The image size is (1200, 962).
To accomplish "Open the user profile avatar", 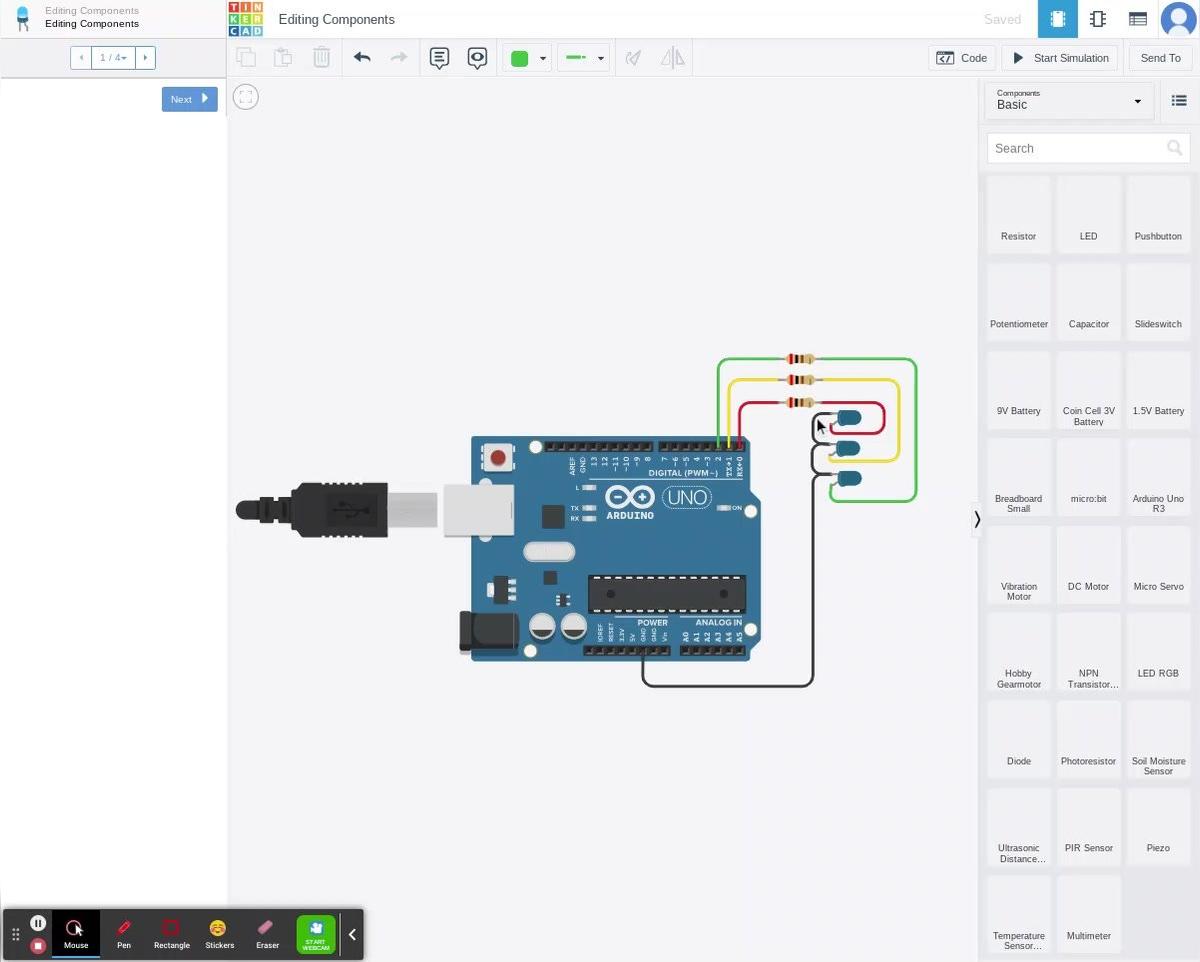I will point(1179,19).
